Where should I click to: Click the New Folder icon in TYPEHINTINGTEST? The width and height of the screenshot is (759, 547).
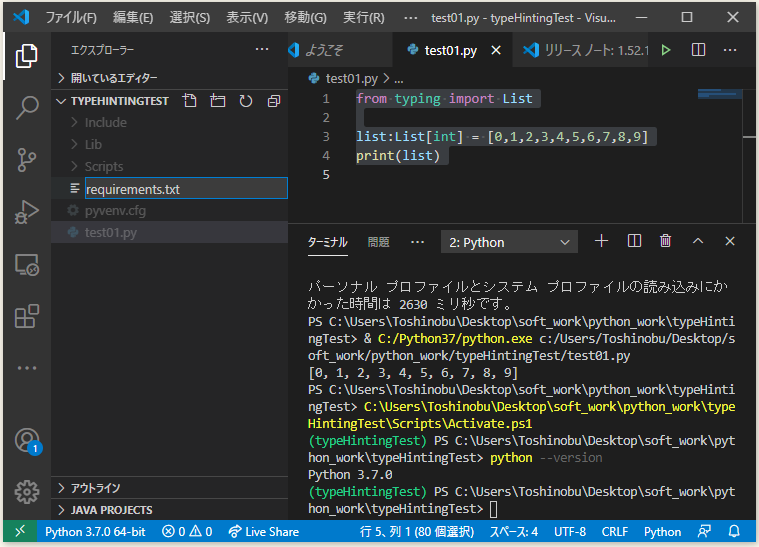(218, 101)
